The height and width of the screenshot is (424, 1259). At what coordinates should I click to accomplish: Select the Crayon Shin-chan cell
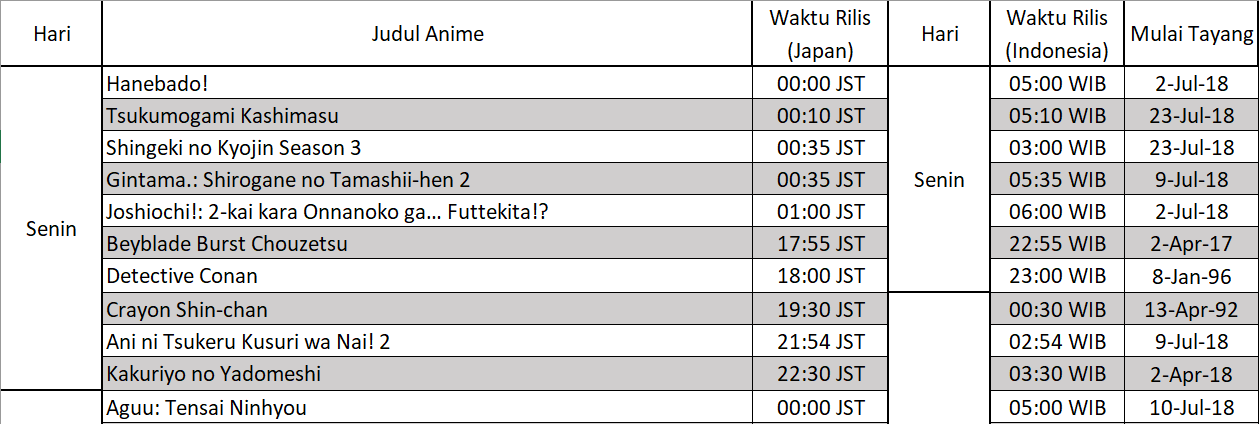pos(427,310)
